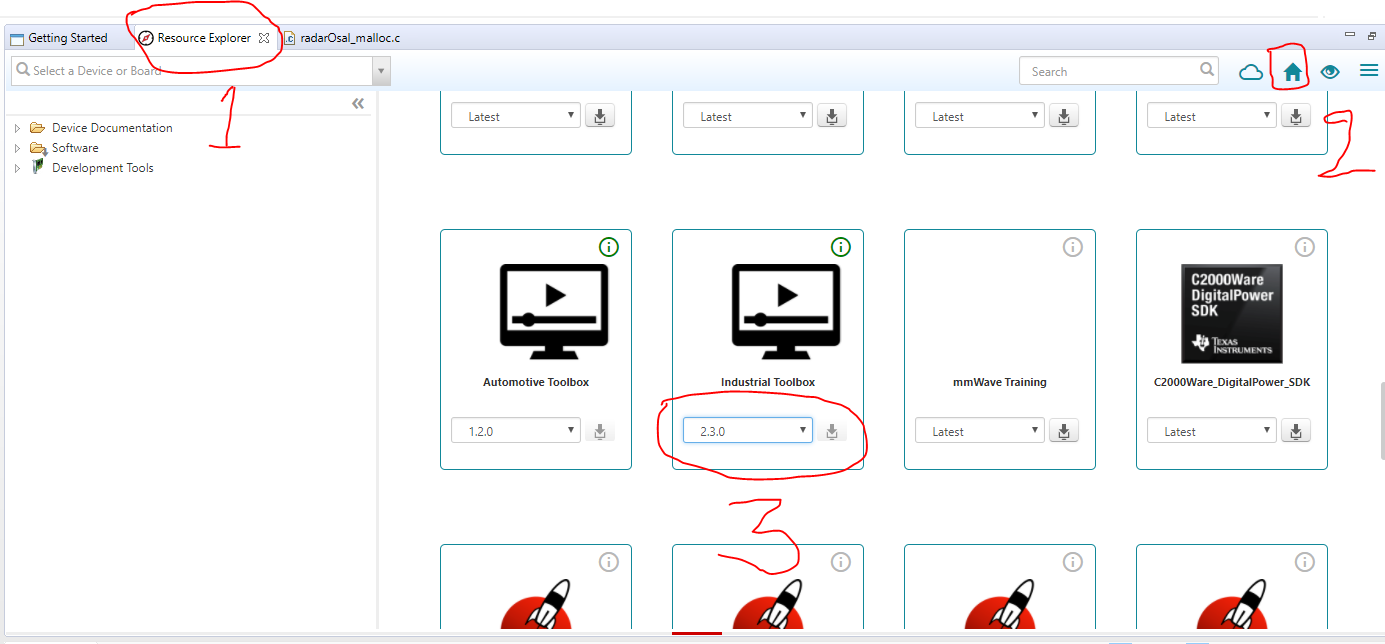Open mmWave Training Latest version dropdown
The width and height of the screenshot is (1385, 644).
pyautogui.click(x=979, y=431)
